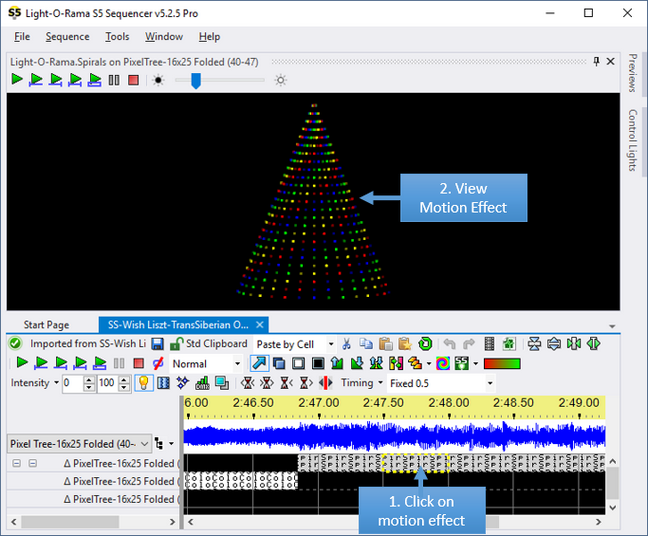Open the Tools menu
This screenshot has height=536, width=648.
(x=117, y=37)
